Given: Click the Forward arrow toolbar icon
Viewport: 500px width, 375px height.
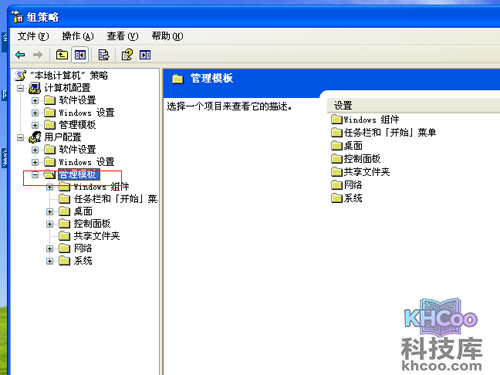Looking at the screenshot, I should pos(37,55).
